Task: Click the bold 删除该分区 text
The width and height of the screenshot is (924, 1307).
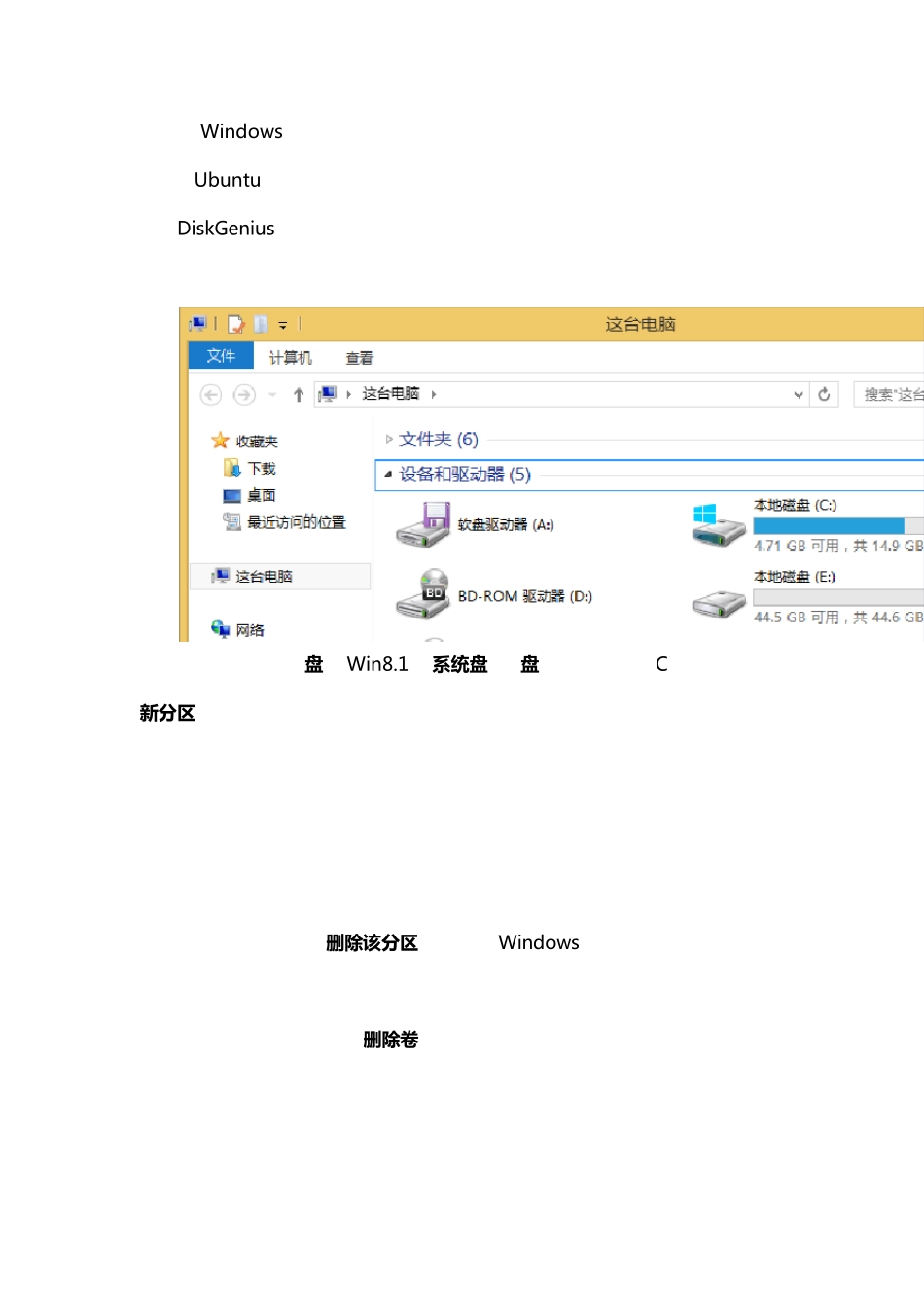Action: pyautogui.click(x=372, y=942)
